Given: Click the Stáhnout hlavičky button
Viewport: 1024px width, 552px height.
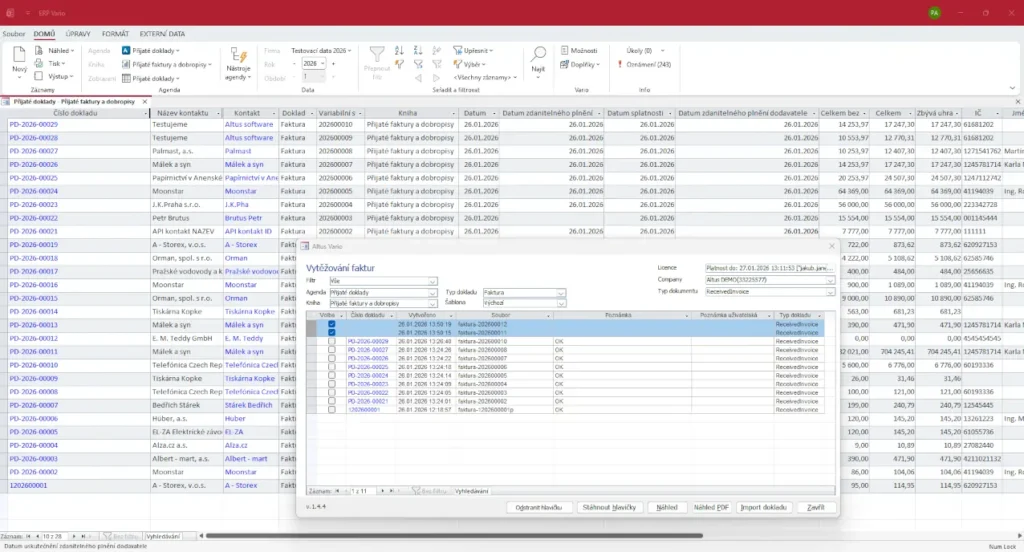Looking at the screenshot, I should [608, 507].
